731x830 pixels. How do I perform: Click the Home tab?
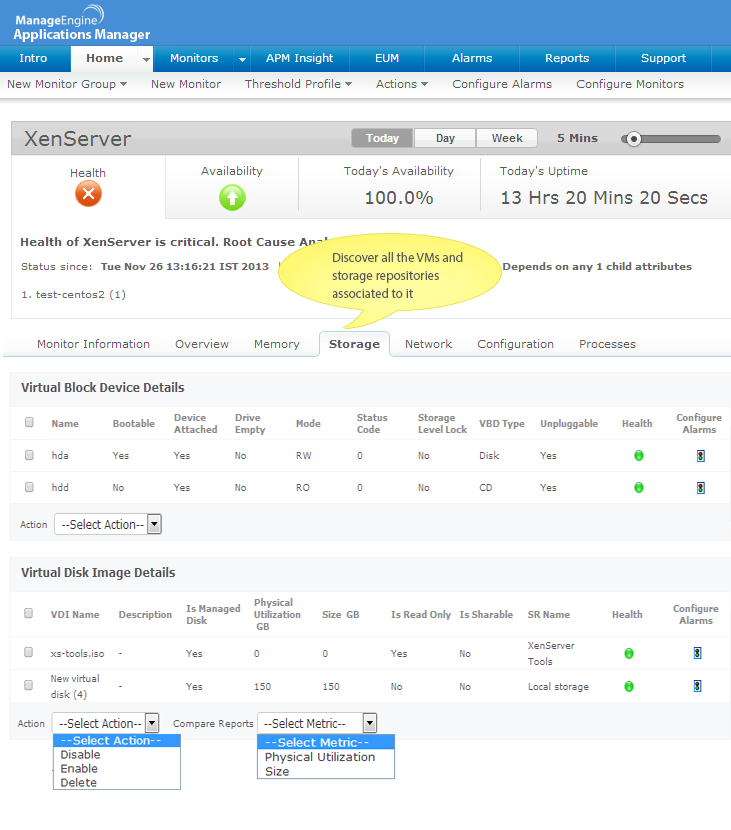(x=104, y=58)
